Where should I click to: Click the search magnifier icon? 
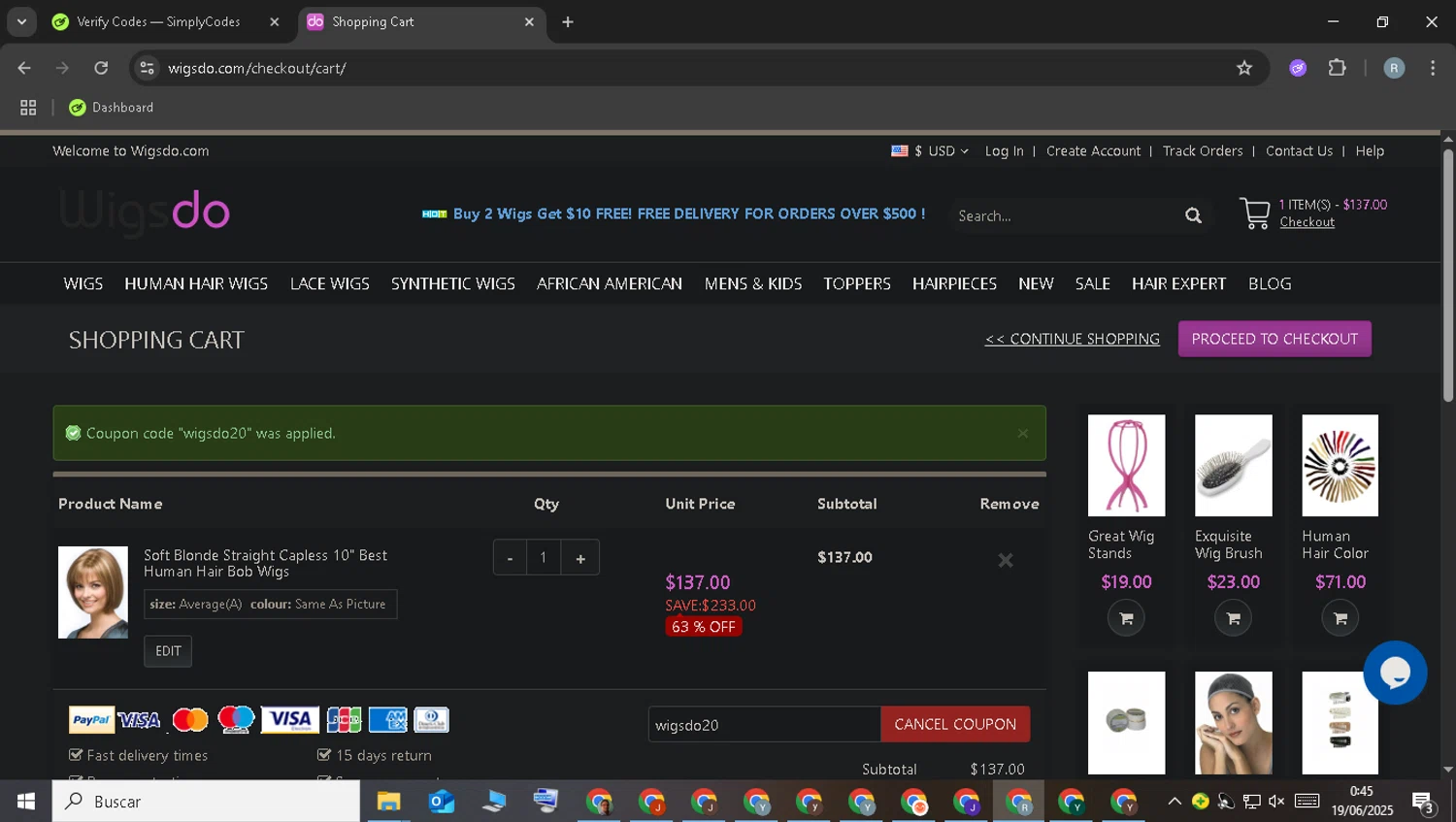tap(1193, 215)
